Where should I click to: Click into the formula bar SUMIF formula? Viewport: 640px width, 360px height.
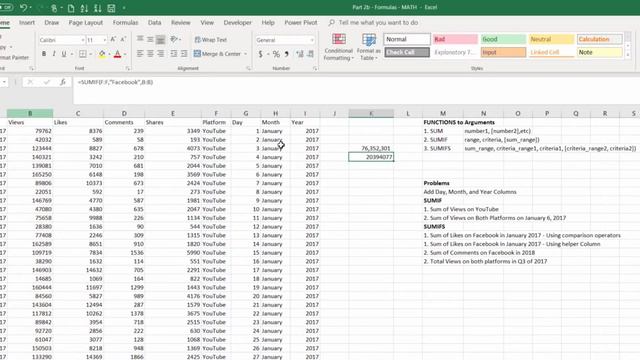[x=116, y=82]
